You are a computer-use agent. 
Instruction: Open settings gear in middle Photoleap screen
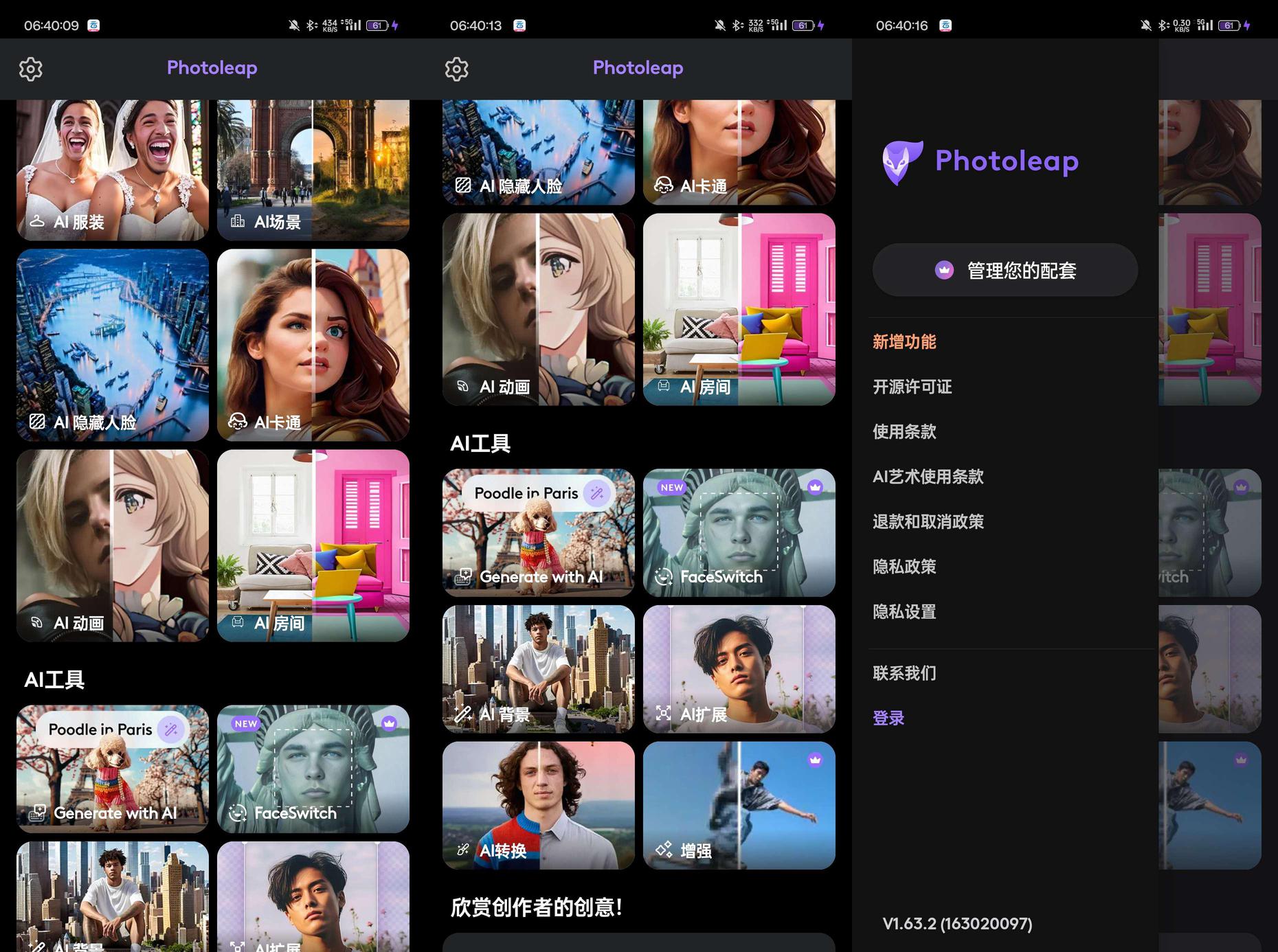[456, 69]
